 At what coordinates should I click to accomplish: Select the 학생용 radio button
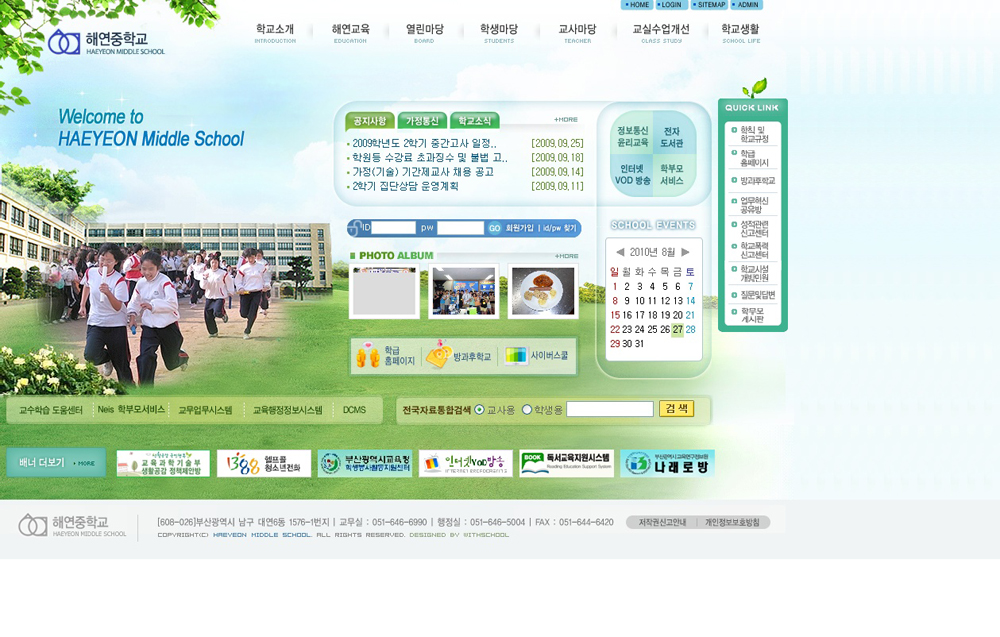point(527,409)
